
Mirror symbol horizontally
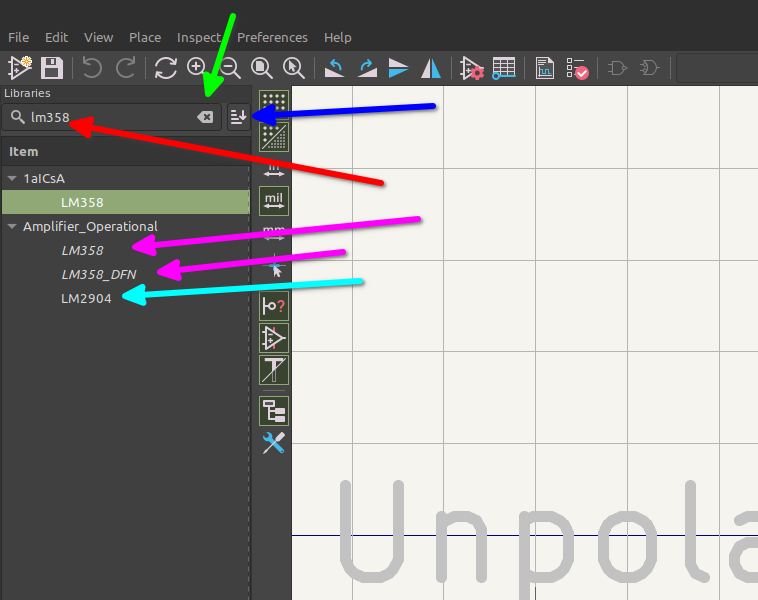[x=431, y=68]
